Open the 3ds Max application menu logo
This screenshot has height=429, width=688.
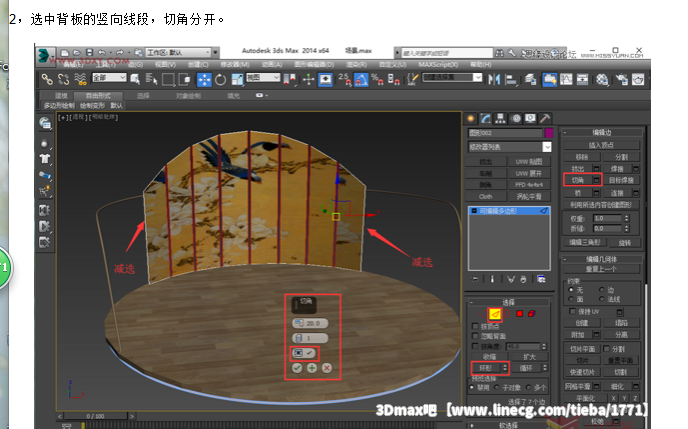[x=44, y=56]
